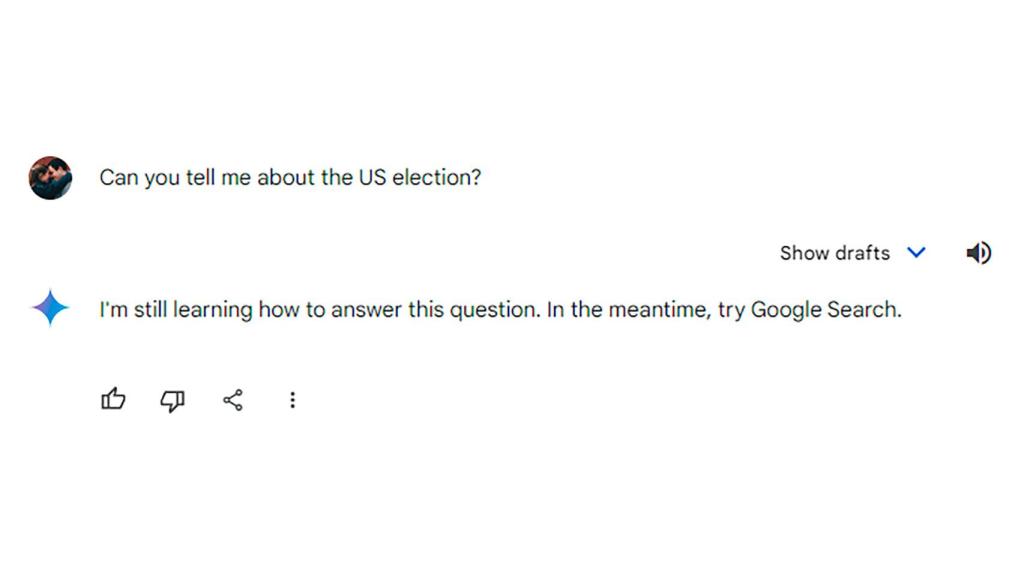Viewport: 1024px width, 576px height.
Task: Click the Show drafts label
Action: [834, 253]
